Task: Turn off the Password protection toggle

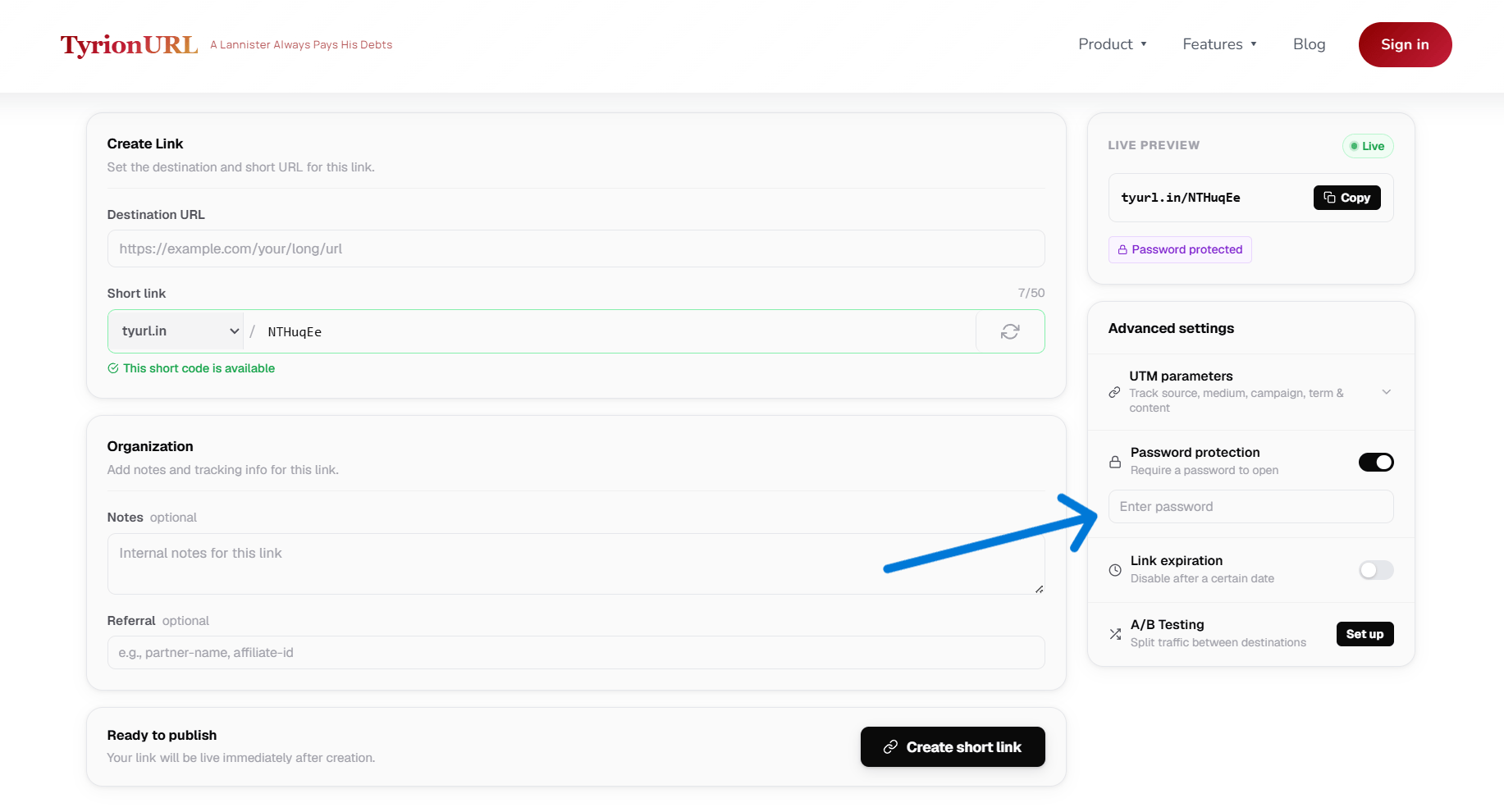Action: (1376, 462)
